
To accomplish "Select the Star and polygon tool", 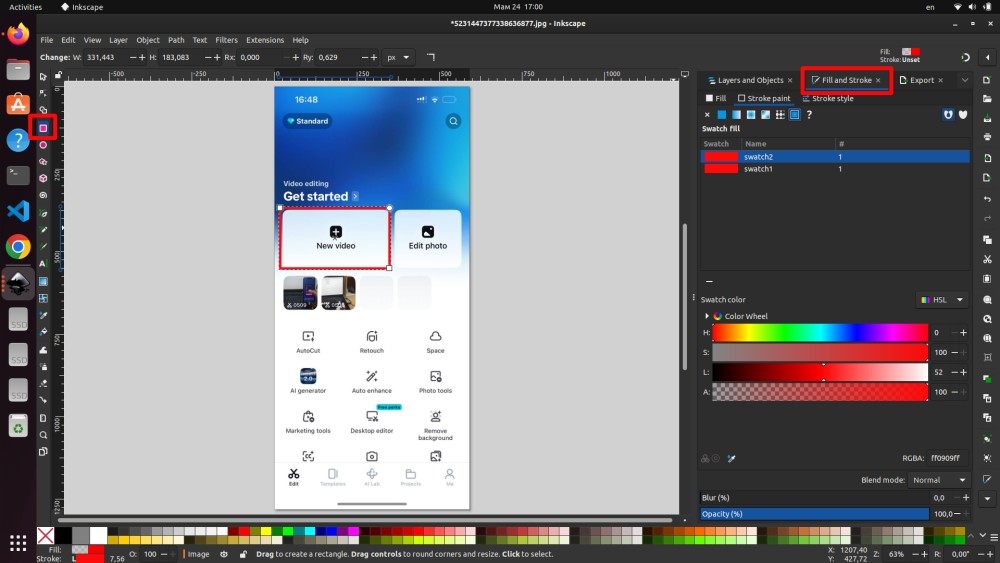I will click(x=43, y=162).
